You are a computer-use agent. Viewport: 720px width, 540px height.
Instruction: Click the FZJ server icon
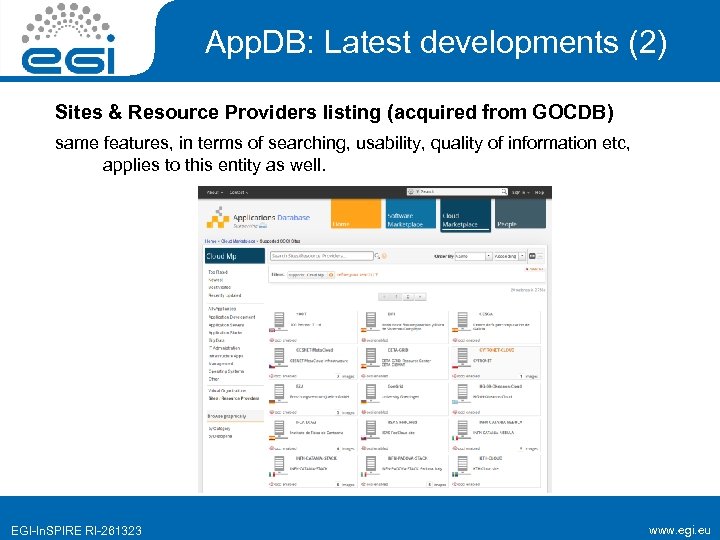coord(279,392)
